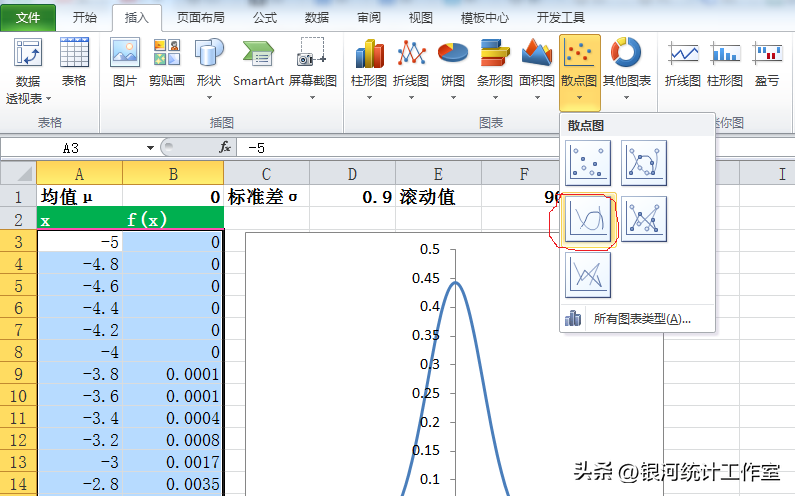Click the f(x) header cell B2
Screen dimensions: 795x496
(x=173, y=219)
